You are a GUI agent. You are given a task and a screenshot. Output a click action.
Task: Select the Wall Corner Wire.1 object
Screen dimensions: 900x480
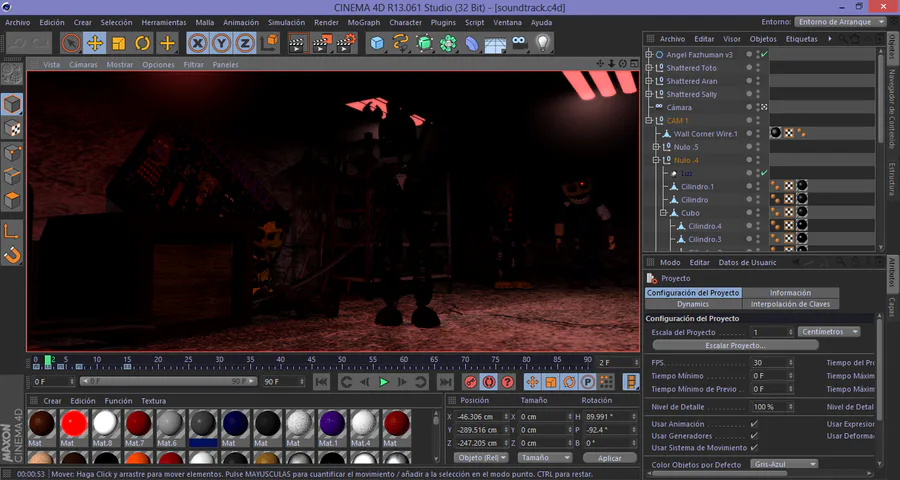click(x=705, y=134)
